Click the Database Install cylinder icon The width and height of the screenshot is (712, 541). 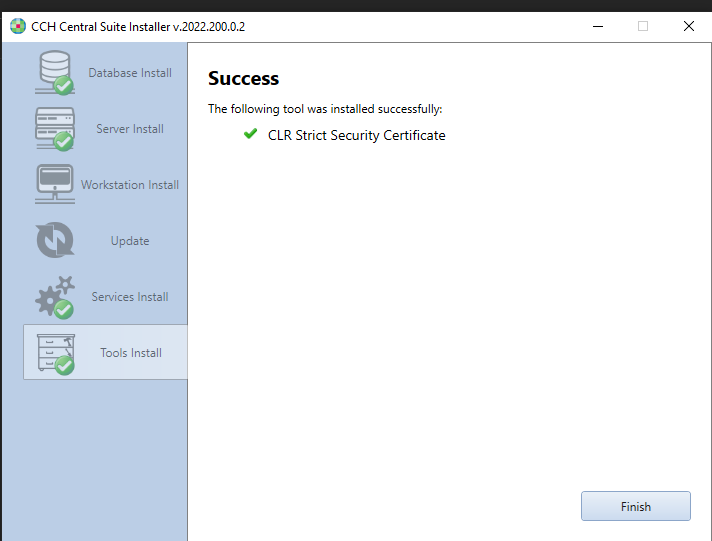click(55, 73)
